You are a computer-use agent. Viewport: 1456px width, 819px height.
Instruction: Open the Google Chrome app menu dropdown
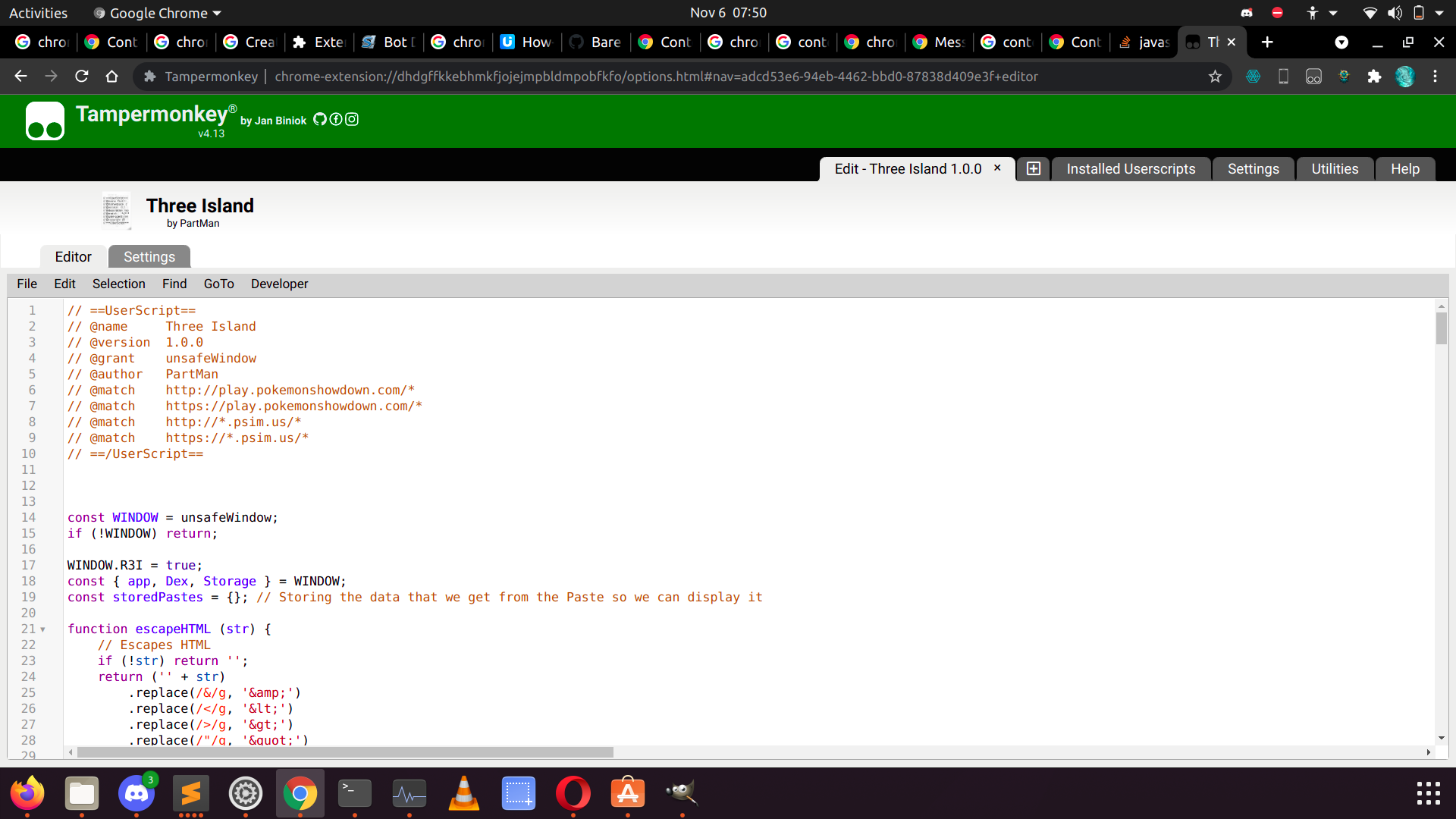tap(157, 13)
